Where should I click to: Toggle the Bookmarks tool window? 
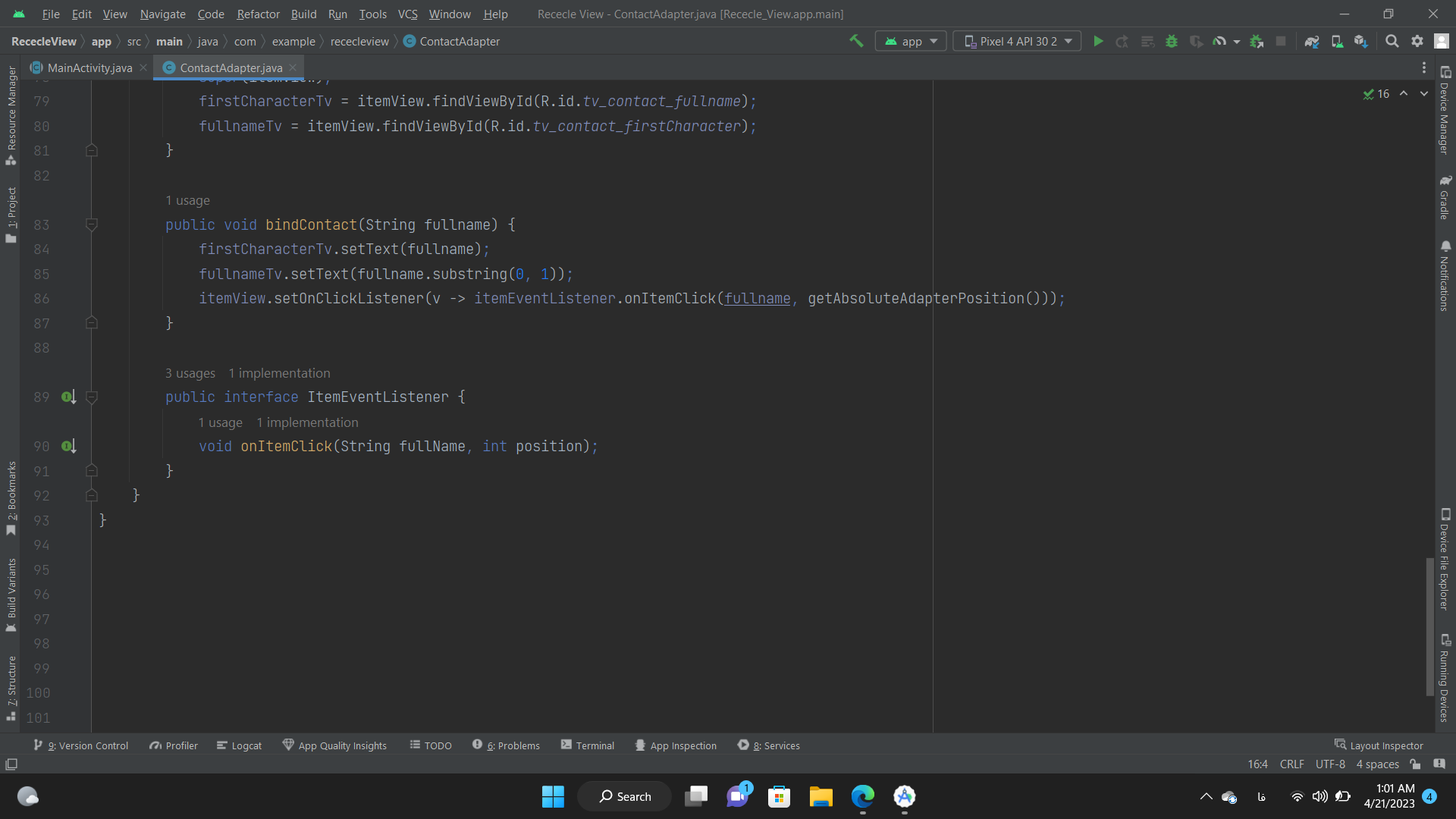pos(11,497)
